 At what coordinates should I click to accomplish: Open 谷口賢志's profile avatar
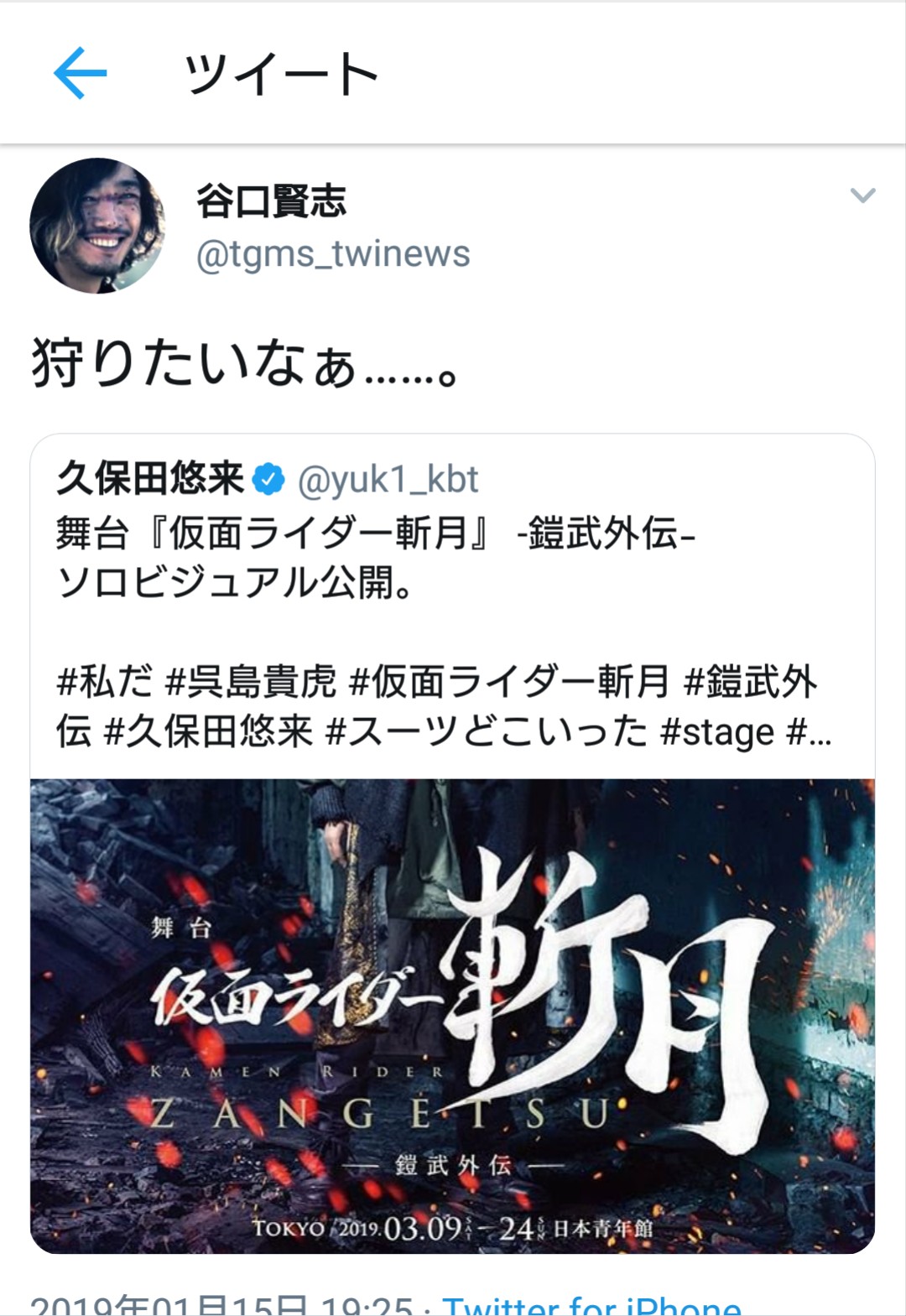tap(97, 226)
